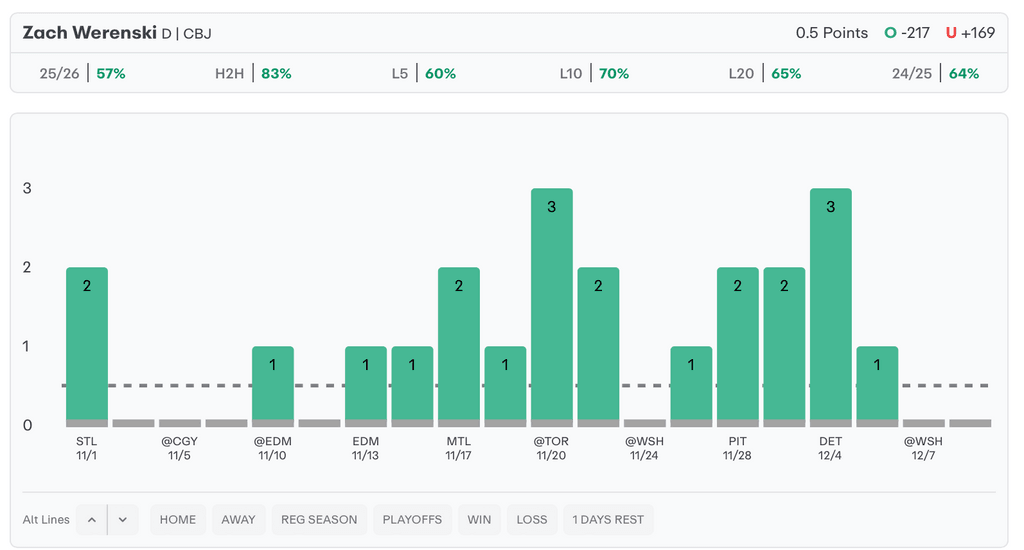Select the Over -217 odds
The width and height of the screenshot is (1024, 550).
coord(907,33)
